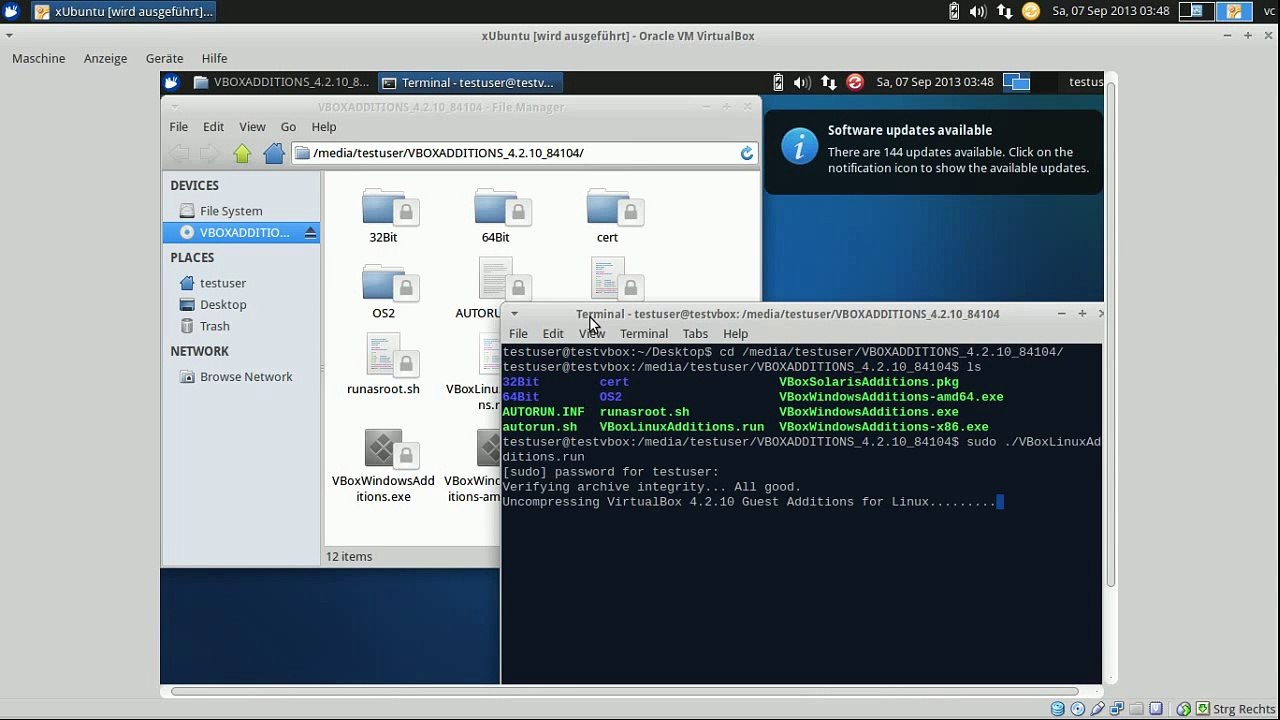This screenshot has height=720, width=1280.
Task: Click VirtualBox USB devices status icon
Action: 1097,709
